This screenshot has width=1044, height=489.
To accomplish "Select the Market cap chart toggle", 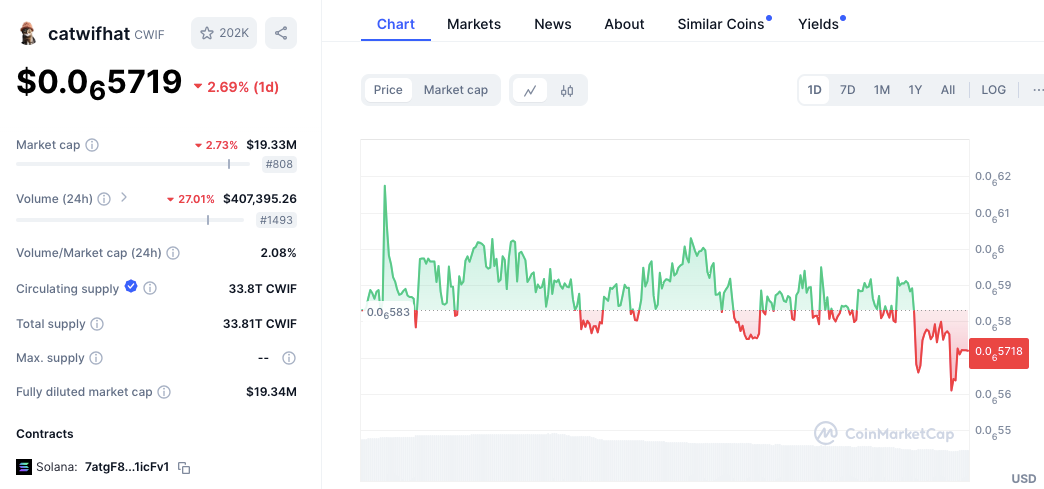I will [x=455, y=90].
